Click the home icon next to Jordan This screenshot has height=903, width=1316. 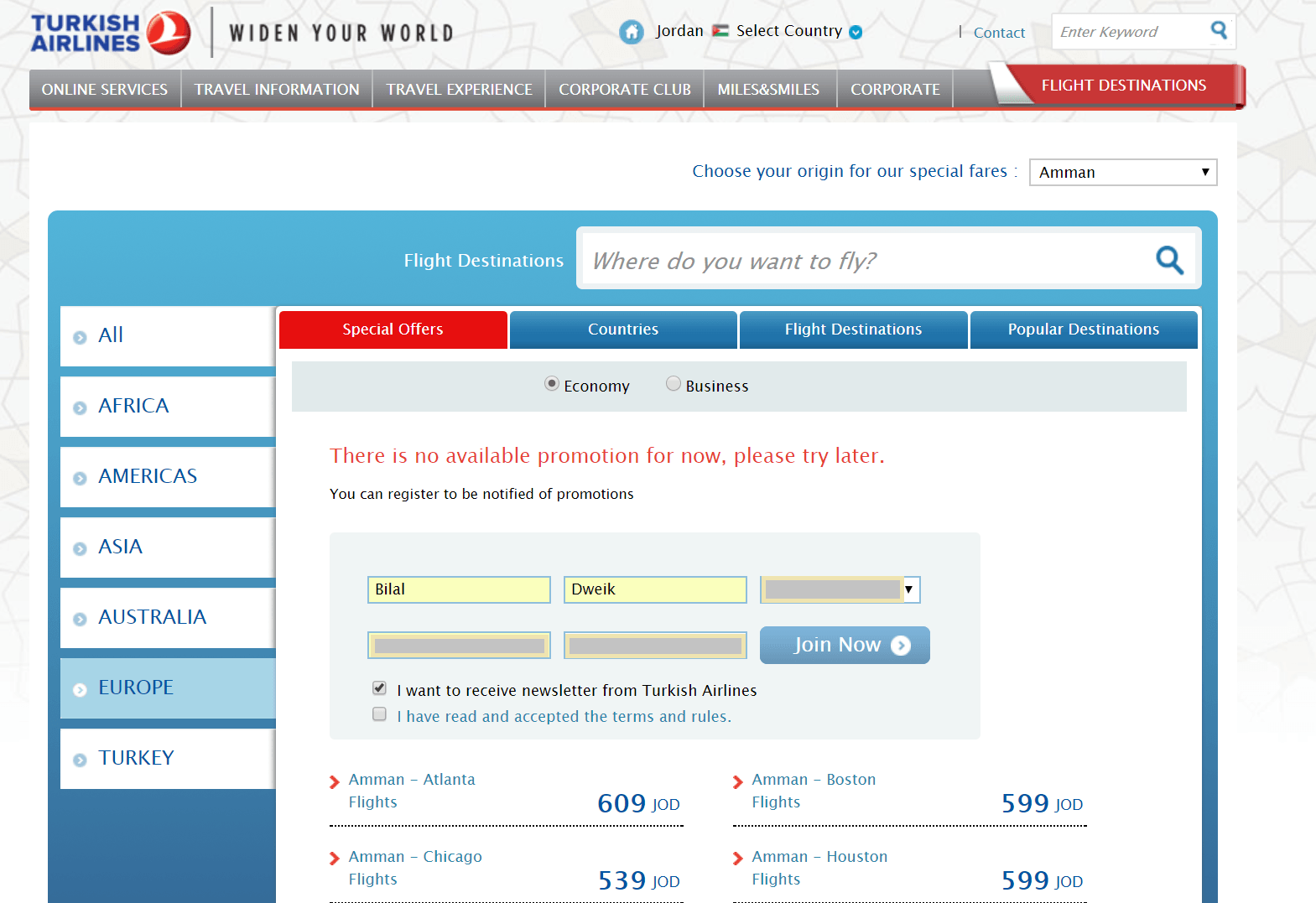click(631, 32)
